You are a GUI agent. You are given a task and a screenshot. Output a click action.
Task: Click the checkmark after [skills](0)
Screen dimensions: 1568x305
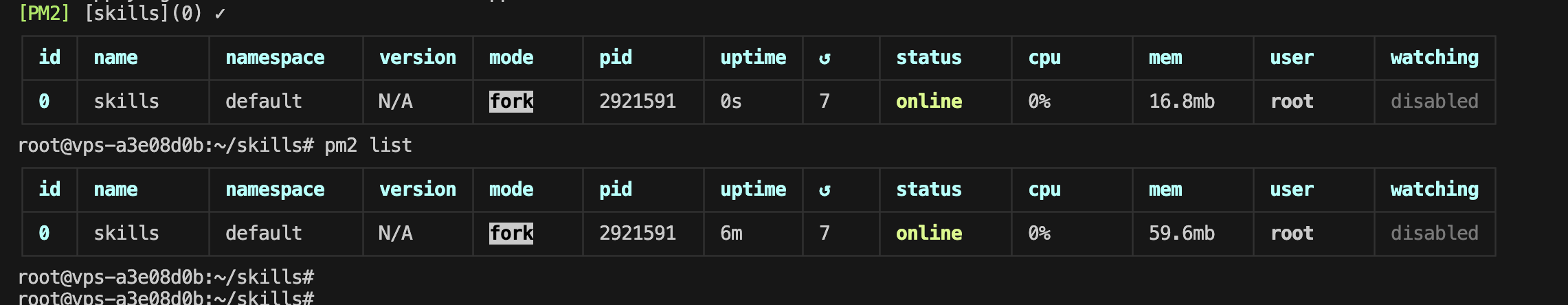(x=220, y=14)
